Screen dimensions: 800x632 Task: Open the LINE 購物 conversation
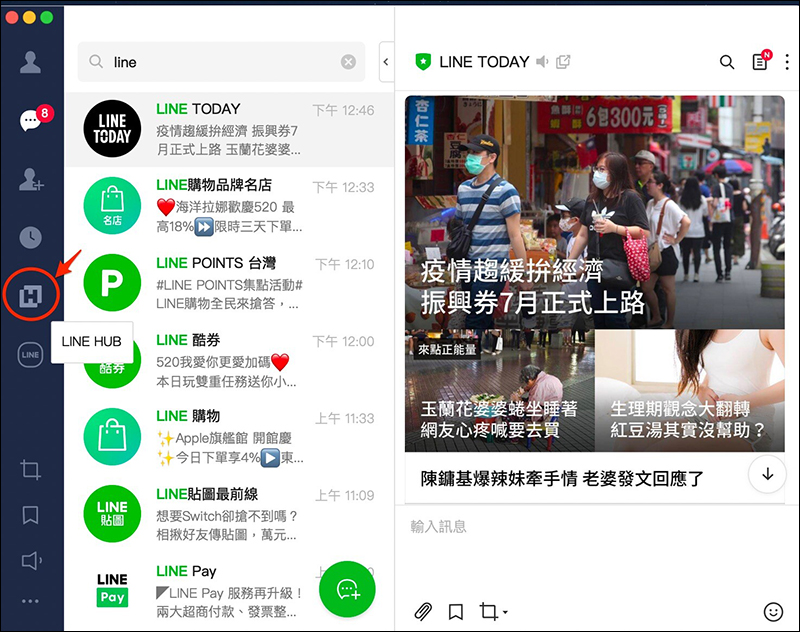pos(230,437)
